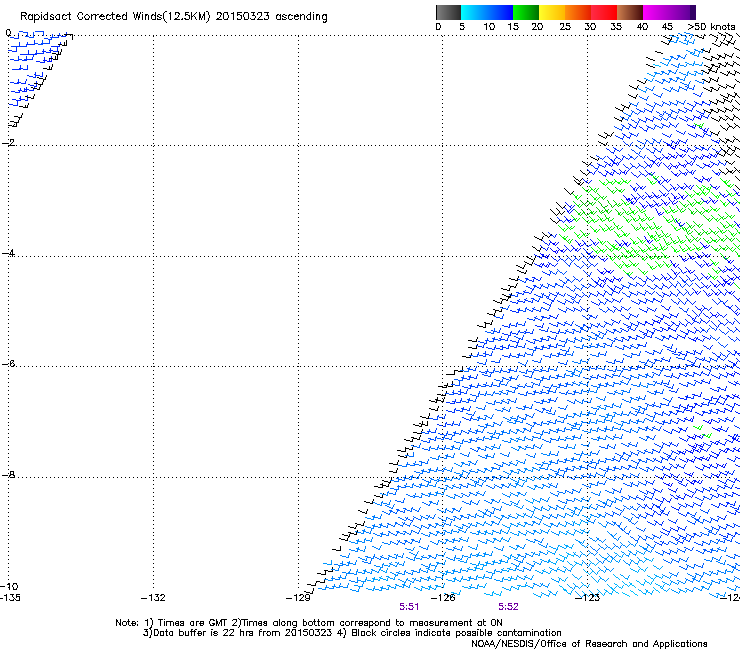Viewport: 740px width, 650px height.
Task: Click the latitude axis label '-8'
Action: pos(8,474)
